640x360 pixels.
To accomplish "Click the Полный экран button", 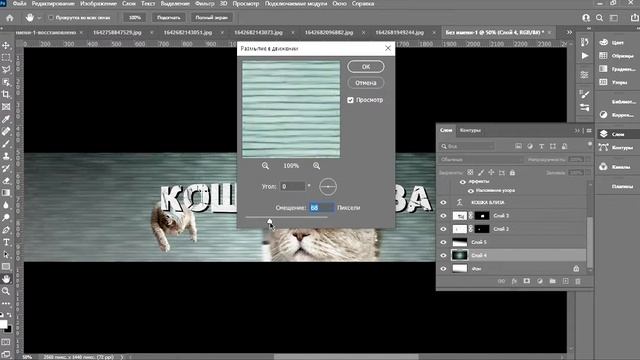I will click(211, 18).
